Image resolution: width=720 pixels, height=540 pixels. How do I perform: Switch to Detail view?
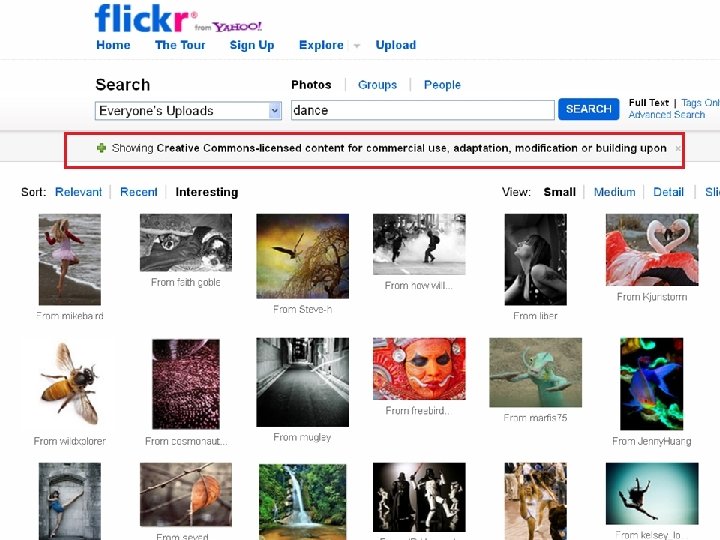point(669,192)
